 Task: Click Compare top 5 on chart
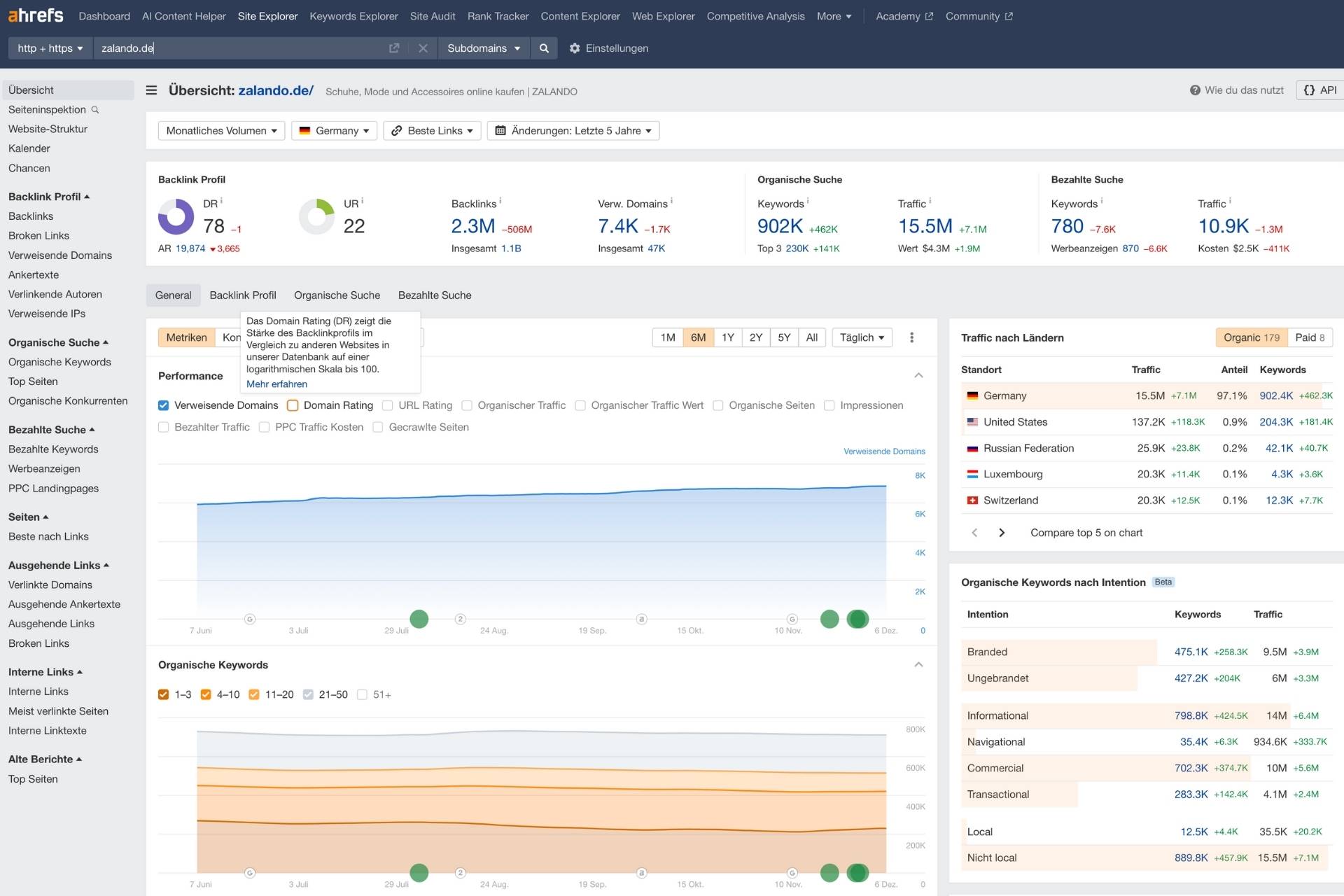[1086, 533]
